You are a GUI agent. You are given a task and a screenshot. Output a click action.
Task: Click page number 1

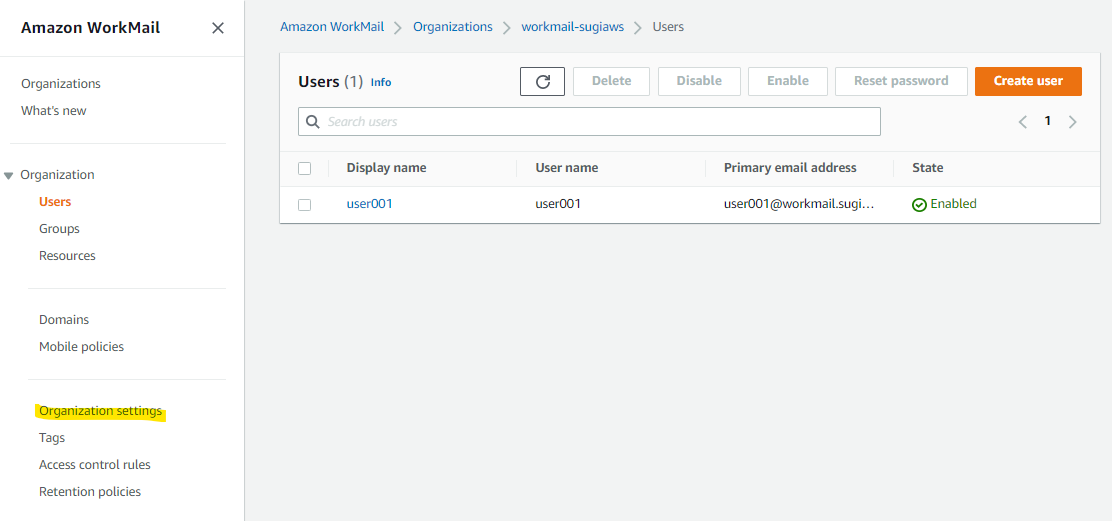[1047, 121]
